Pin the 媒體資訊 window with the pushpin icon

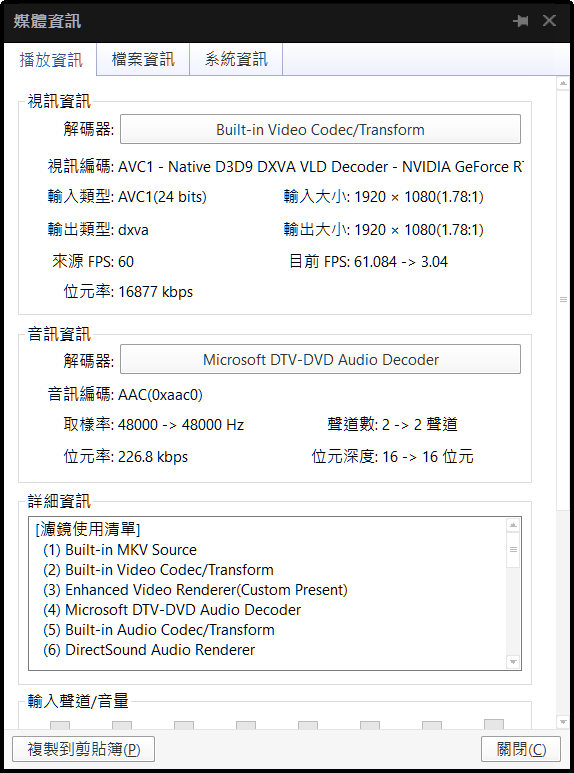point(520,21)
